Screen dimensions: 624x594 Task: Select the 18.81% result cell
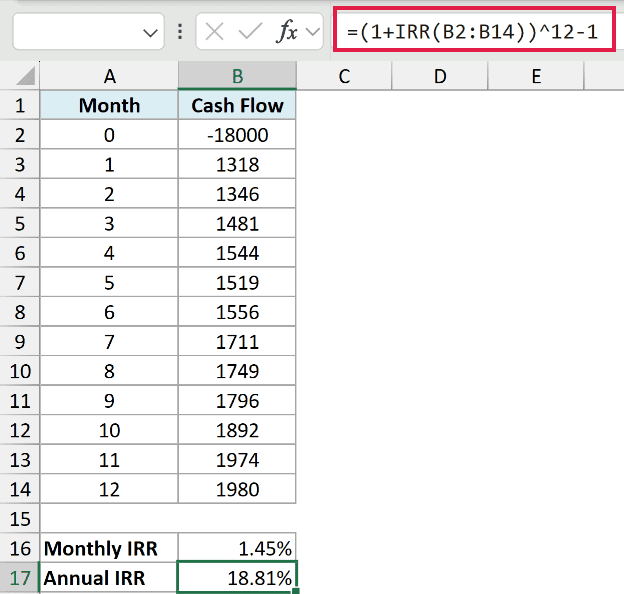pos(237,577)
